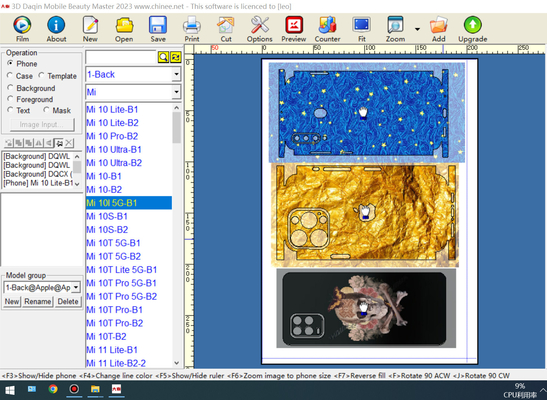Click the black skull phone skin design

(x=366, y=308)
